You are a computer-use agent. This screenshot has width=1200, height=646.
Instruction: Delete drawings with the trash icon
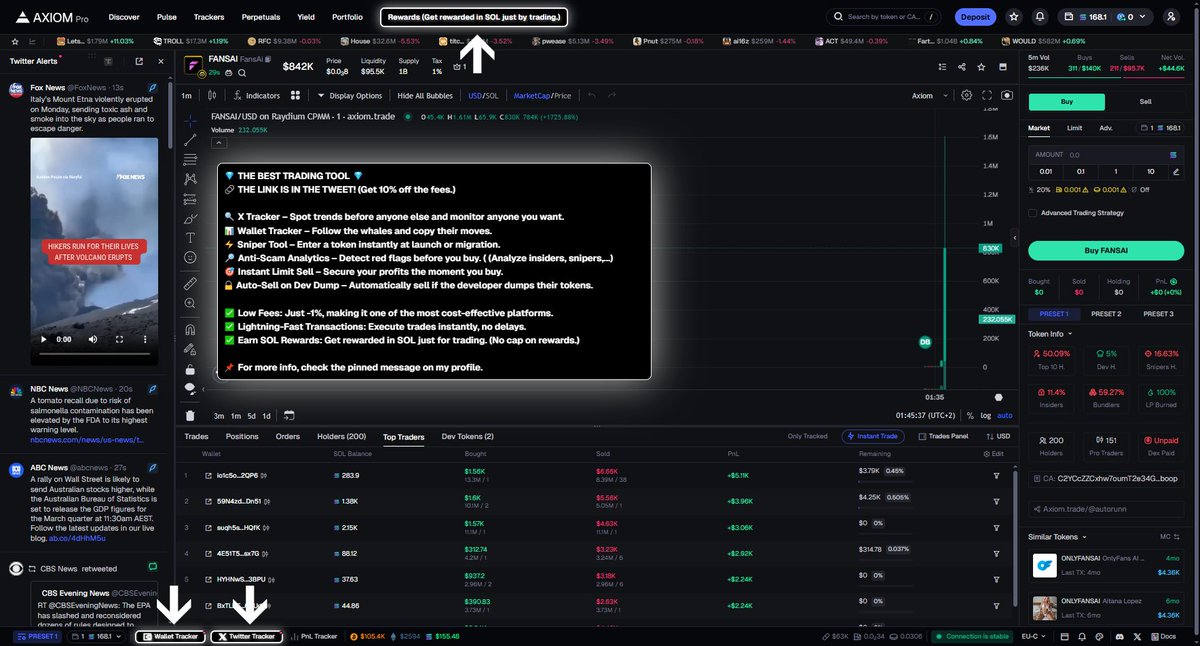pos(190,415)
